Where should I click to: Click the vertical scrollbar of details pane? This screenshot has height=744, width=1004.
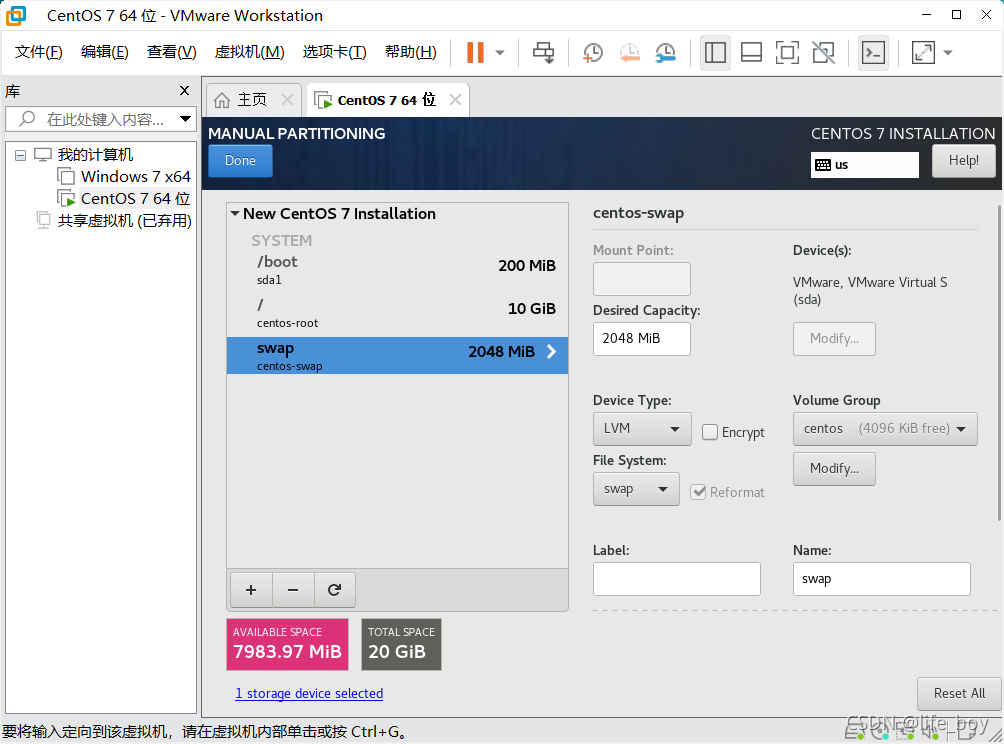[999, 362]
